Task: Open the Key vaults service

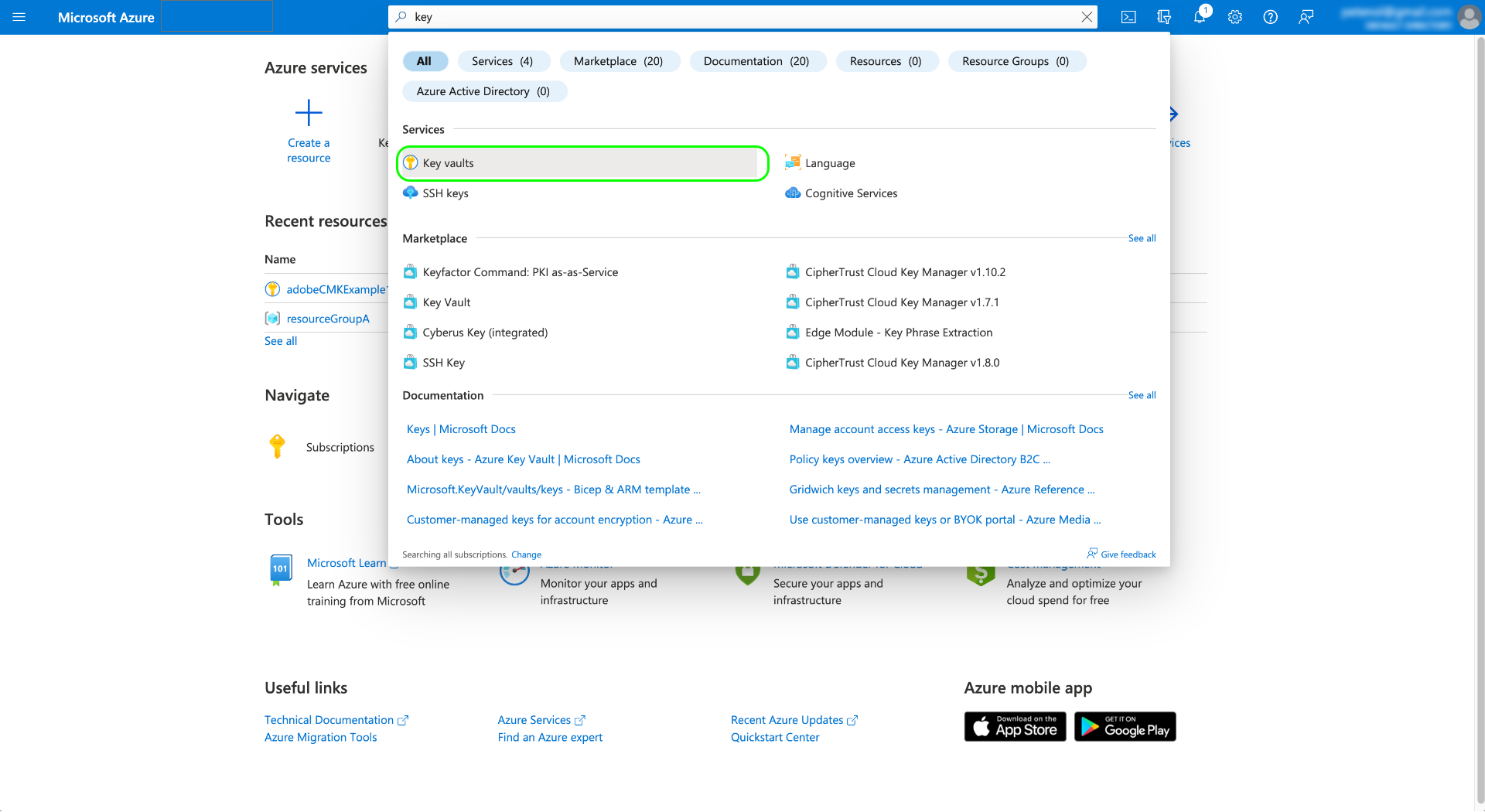Action: [x=580, y=163]
